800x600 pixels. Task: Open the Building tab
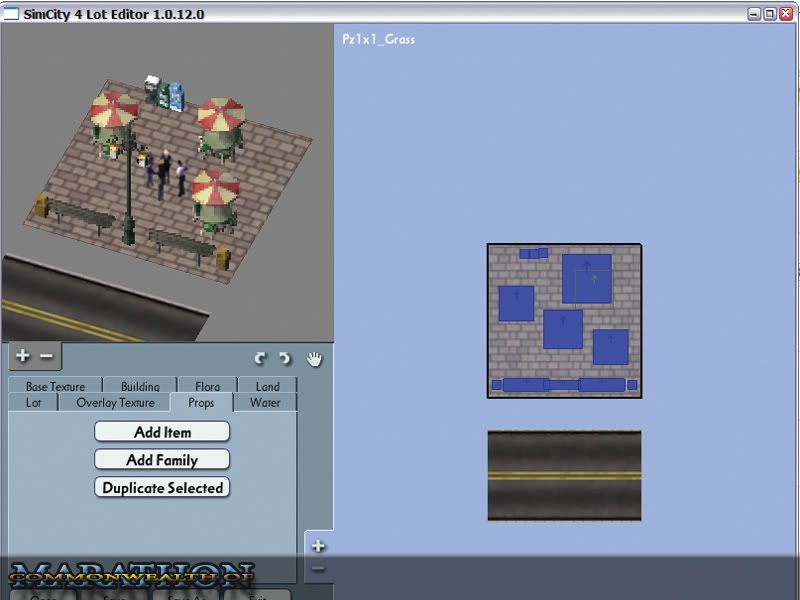(140, 387)
